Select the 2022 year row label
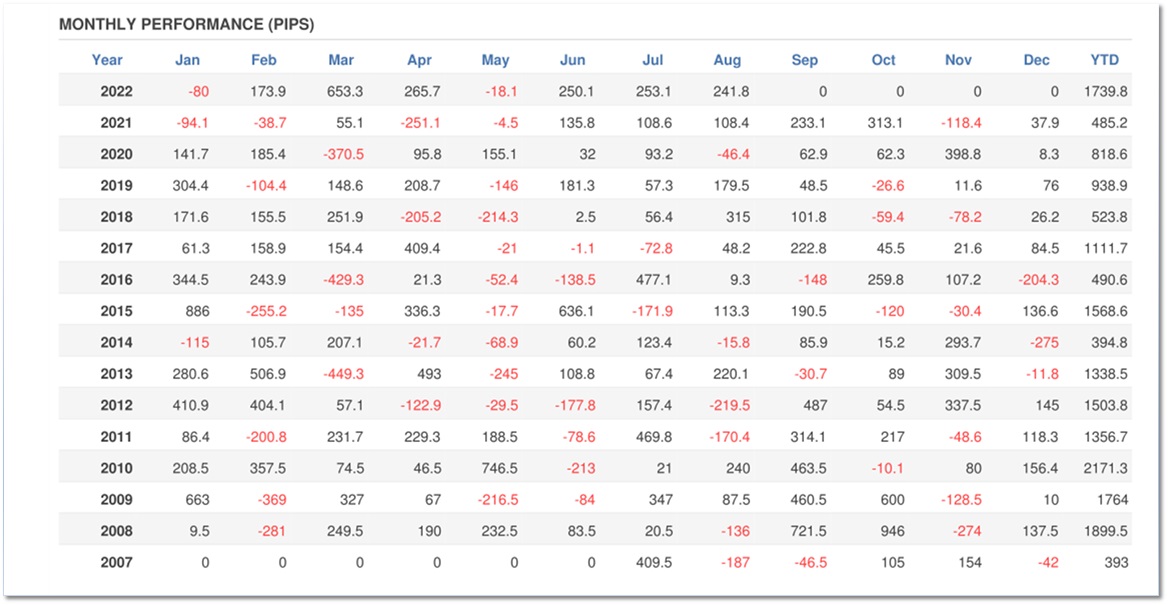The height and width of the screenshot is (605, 1168). click(x=116, y=92)
